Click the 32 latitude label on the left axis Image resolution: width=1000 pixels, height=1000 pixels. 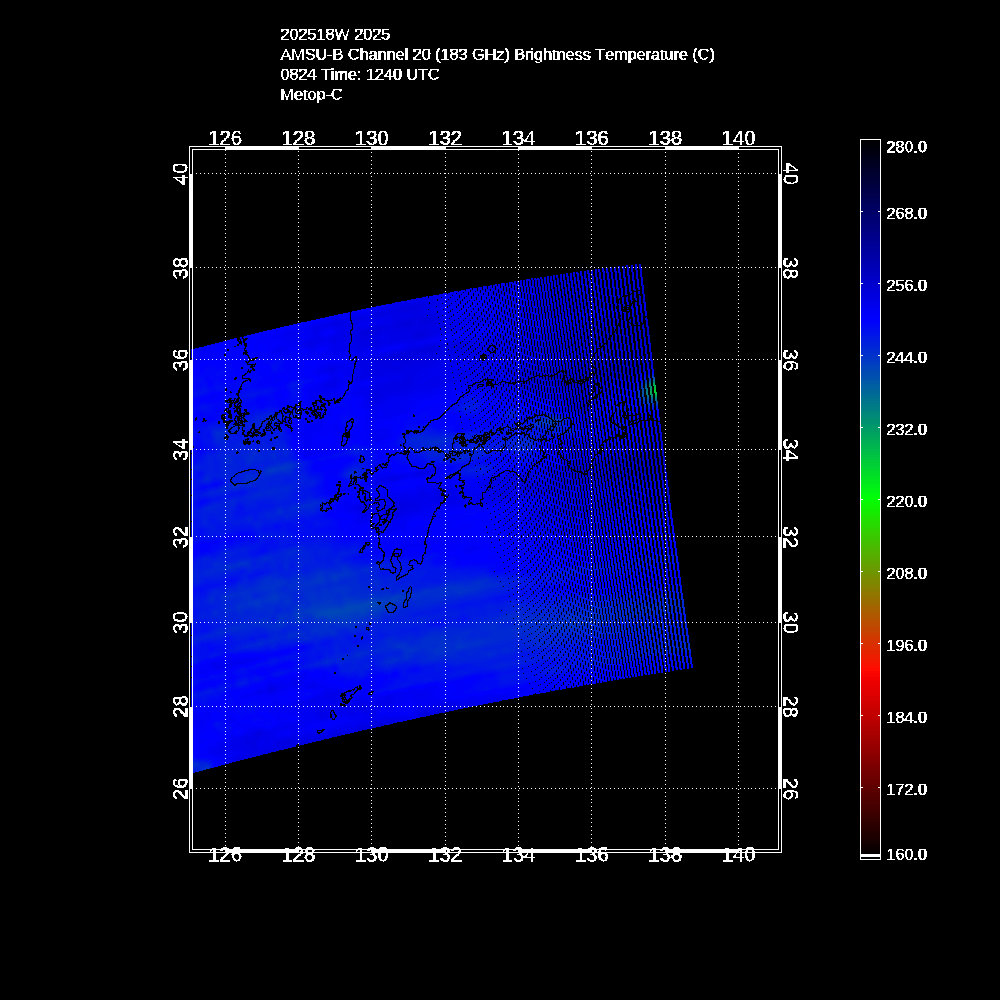[180, 536]
